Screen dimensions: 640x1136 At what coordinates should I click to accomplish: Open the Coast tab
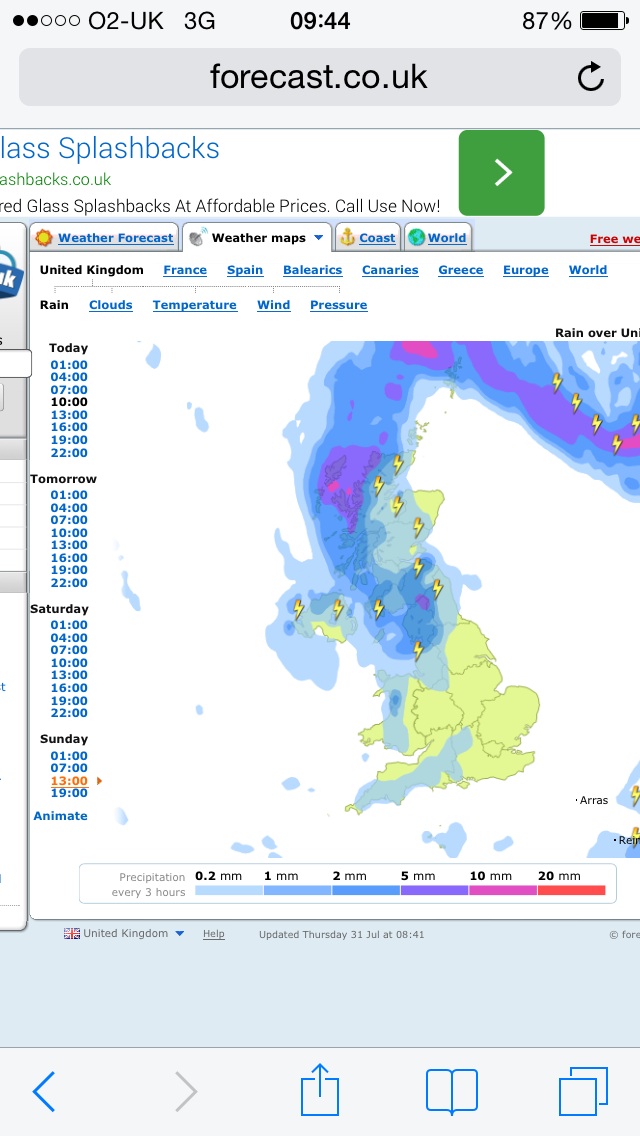pos(377,238)
